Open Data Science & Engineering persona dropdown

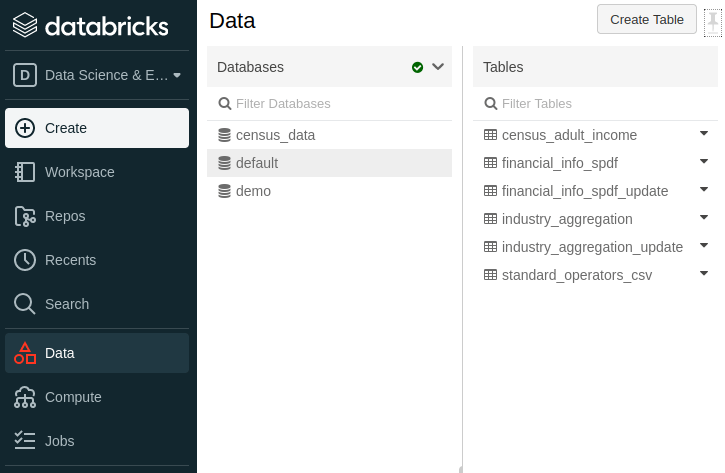click(98, 75)
